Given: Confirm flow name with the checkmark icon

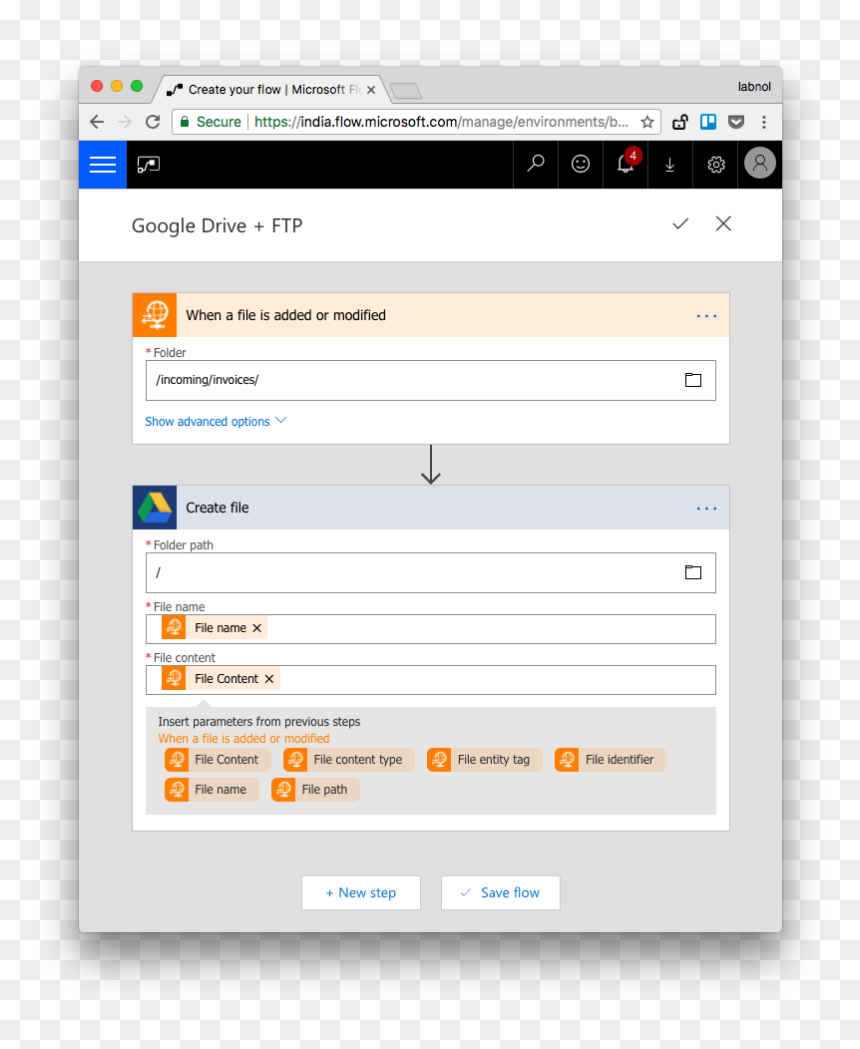Looking at the screenshot, I should (680, 223).
